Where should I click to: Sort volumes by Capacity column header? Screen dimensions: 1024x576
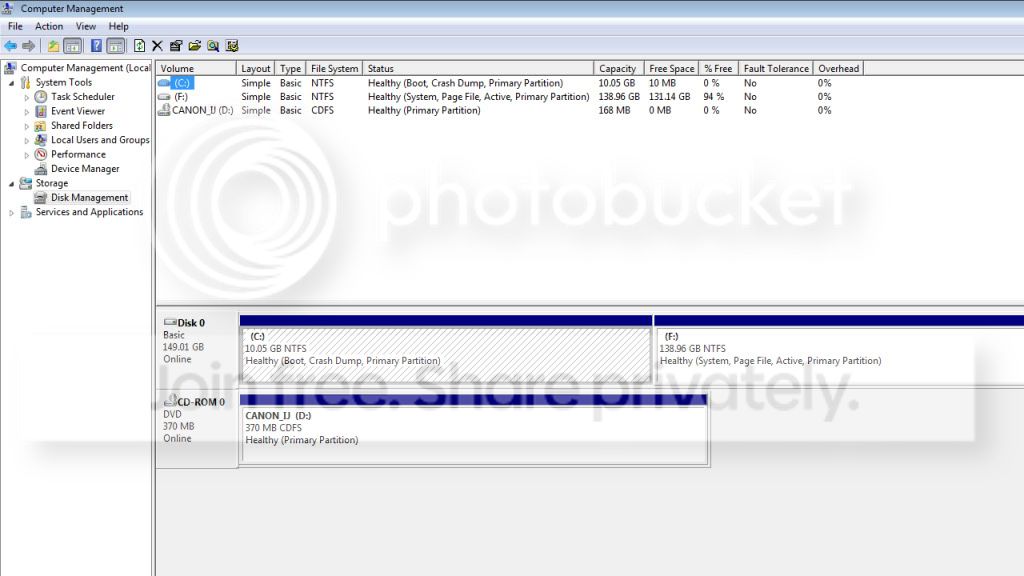pos(618,69)
